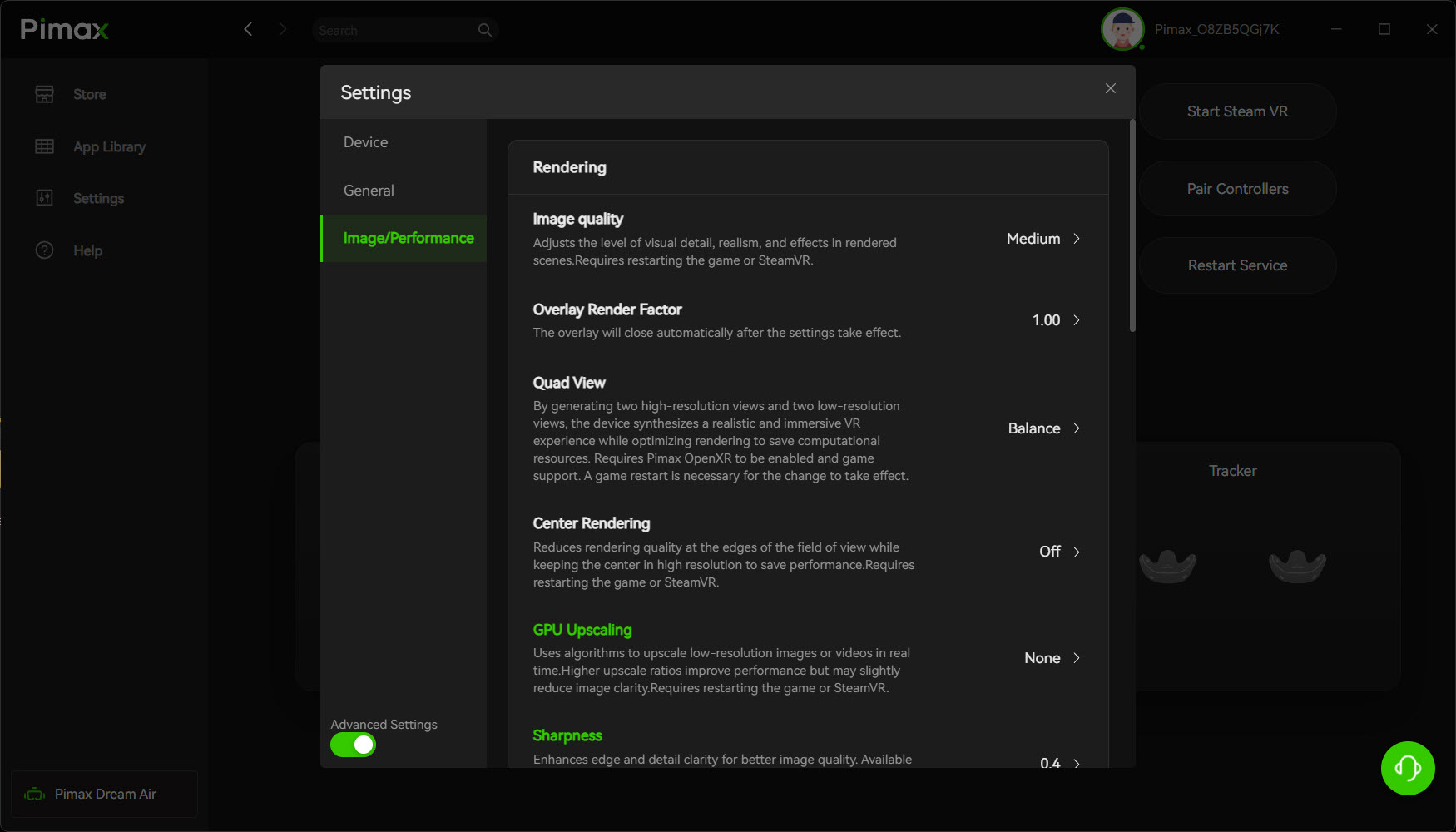This screenshot has height=832, width=1456.
Task: Click the Restart Service button
Action: 1237,265
